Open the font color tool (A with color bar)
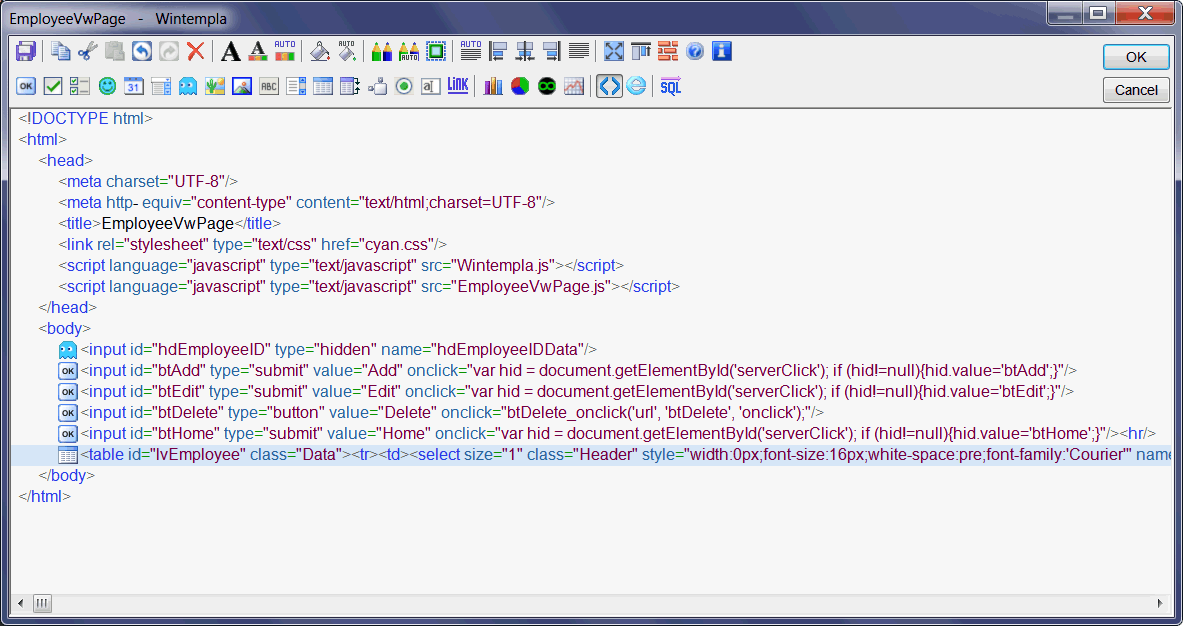 [258, 51]
